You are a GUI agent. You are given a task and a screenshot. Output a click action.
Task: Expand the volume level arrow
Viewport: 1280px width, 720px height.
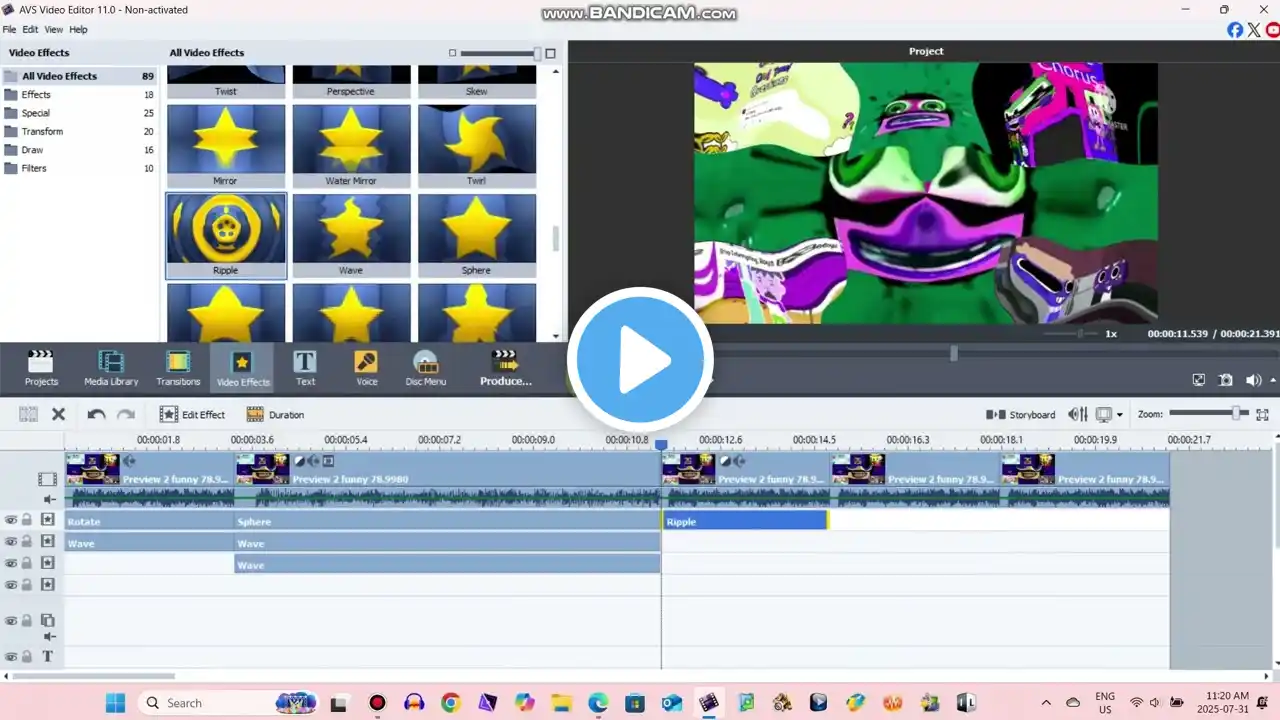coord(1273,380)
